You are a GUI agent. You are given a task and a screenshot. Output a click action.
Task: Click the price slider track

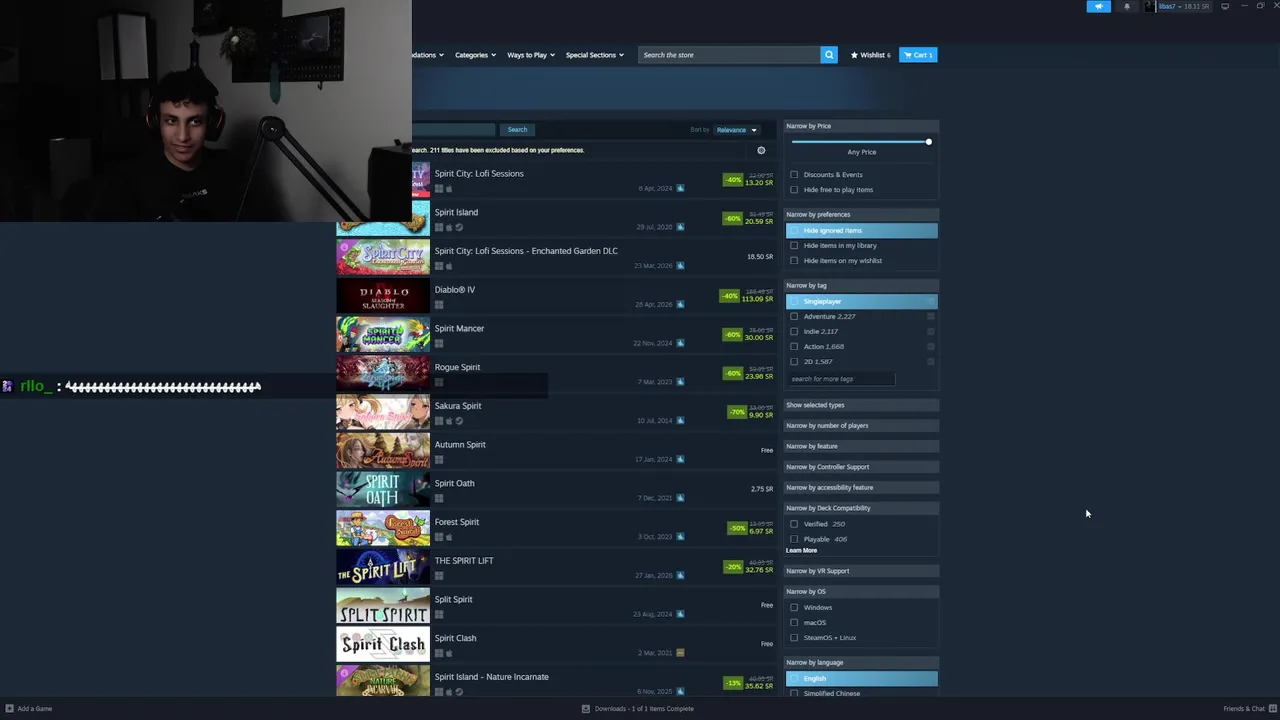(860, 142)
